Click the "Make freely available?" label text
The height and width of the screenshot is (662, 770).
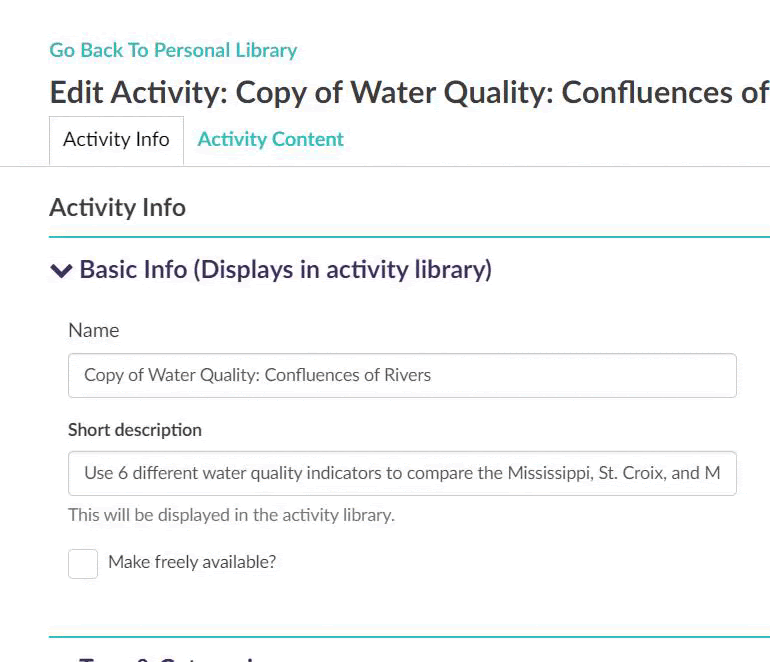pyautogui.click(x=191, y=562)
